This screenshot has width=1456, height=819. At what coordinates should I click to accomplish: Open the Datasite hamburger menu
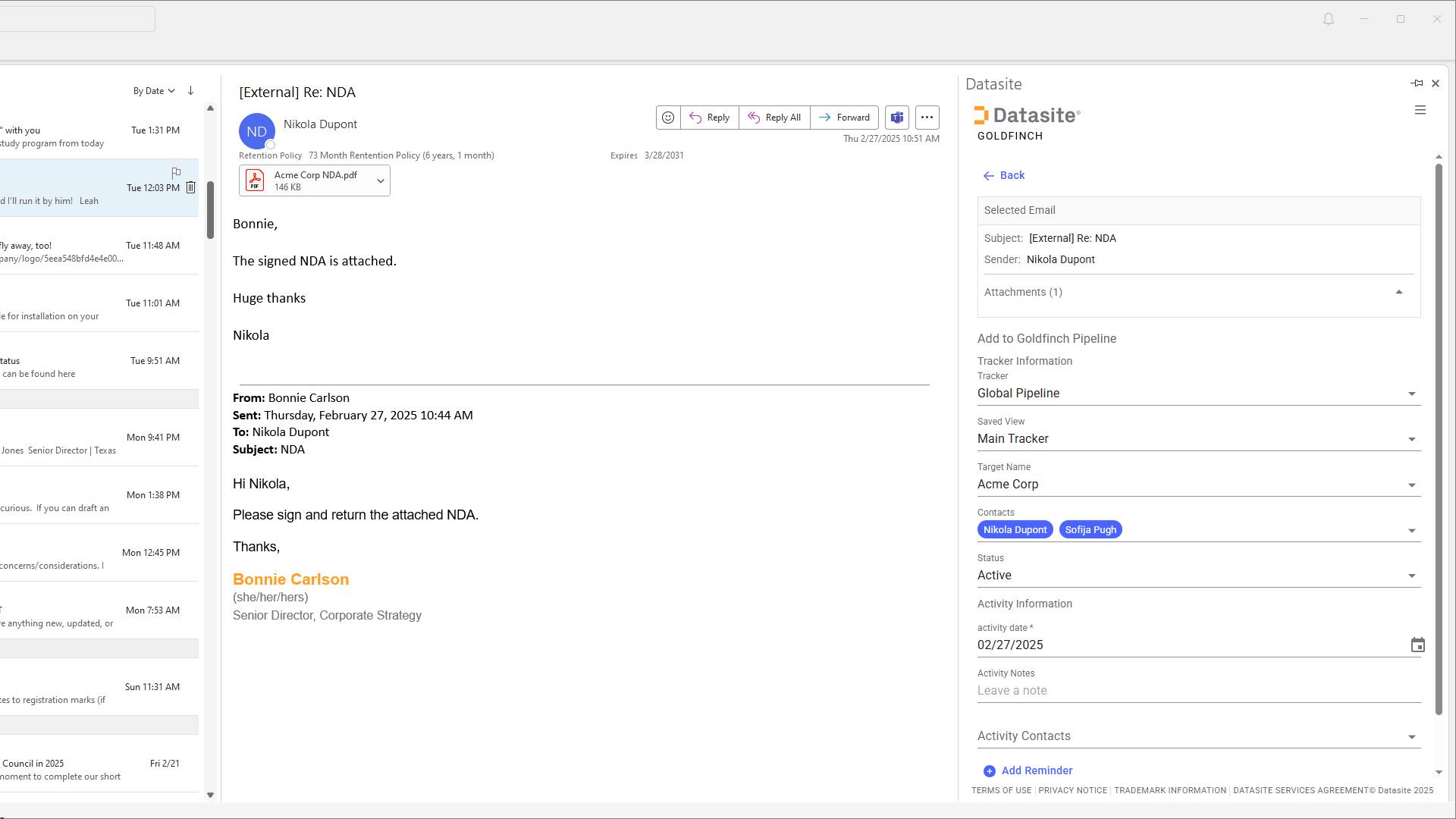1420,111
